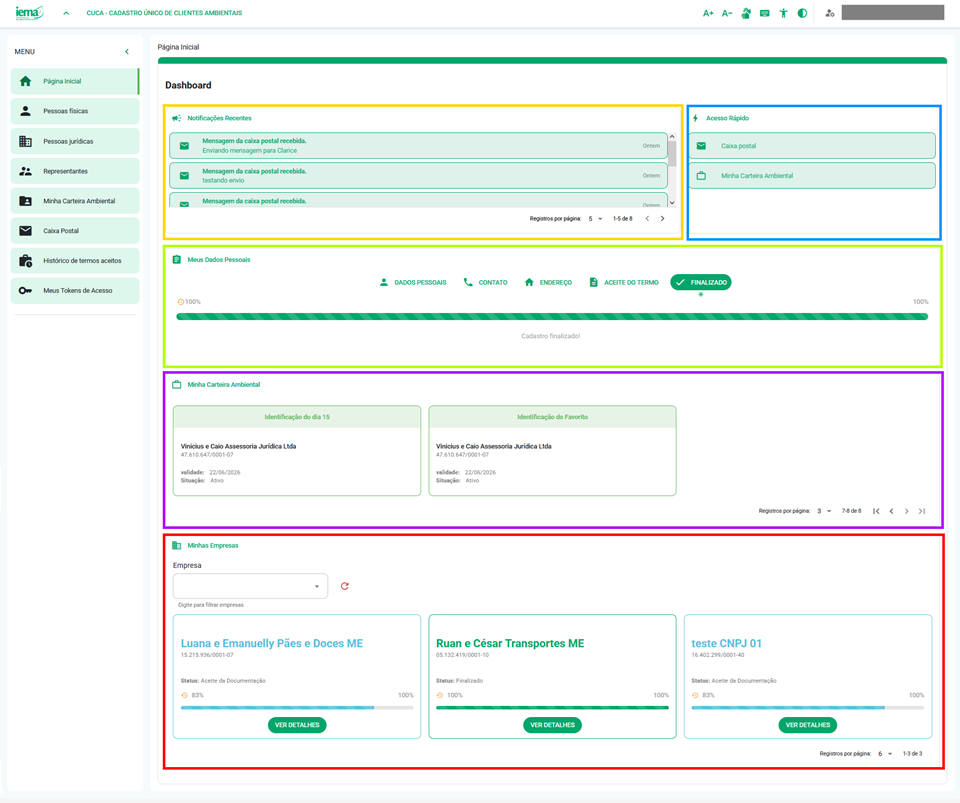The width and height of the screenshot is (960, 803).
Task: Open Pessoas jurídicas in the sidebar
Action: click(x=74, y=141)
